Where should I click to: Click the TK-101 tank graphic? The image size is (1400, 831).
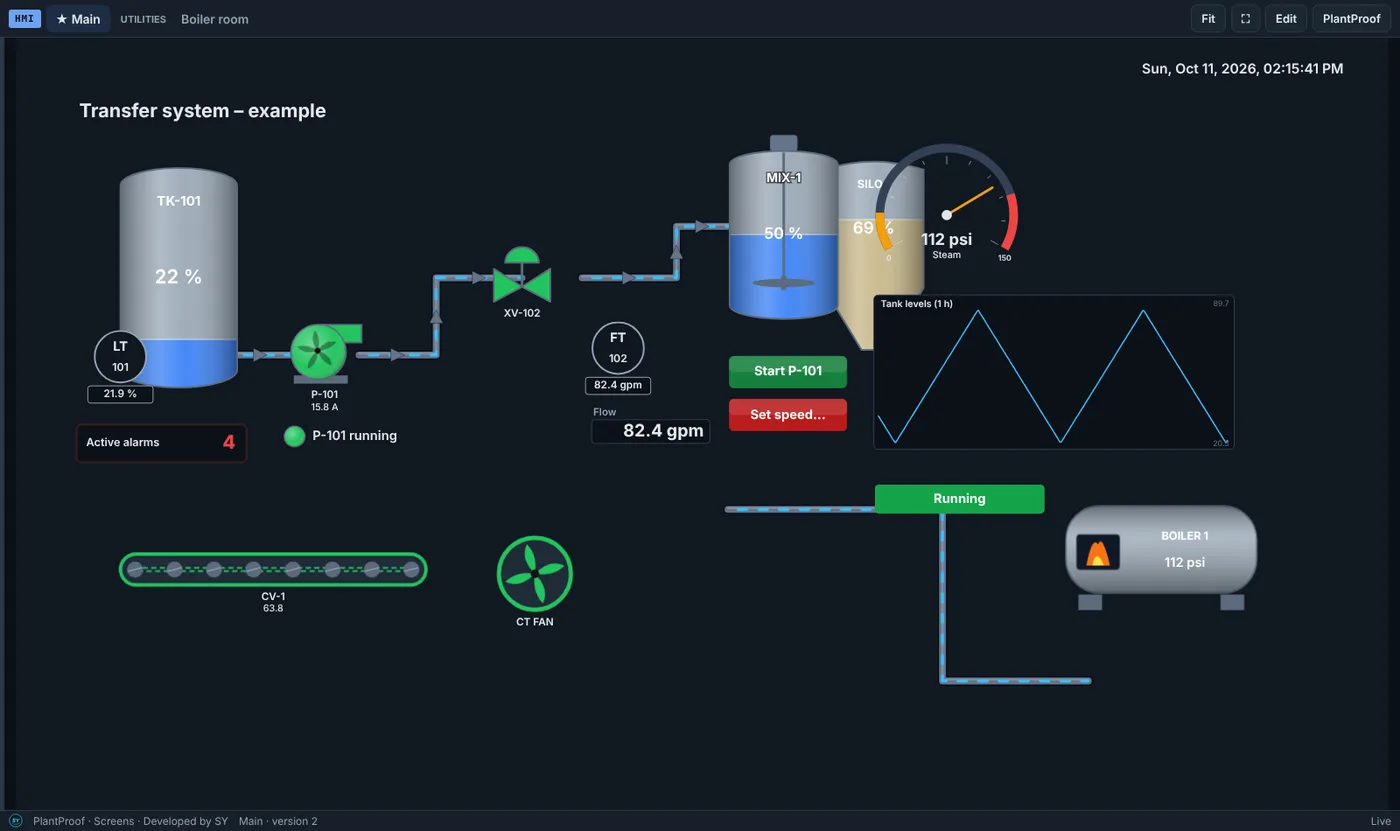pos(179,277)
